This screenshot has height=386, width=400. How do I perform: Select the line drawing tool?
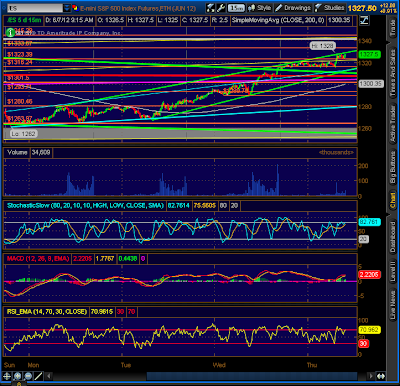[38, 376]
